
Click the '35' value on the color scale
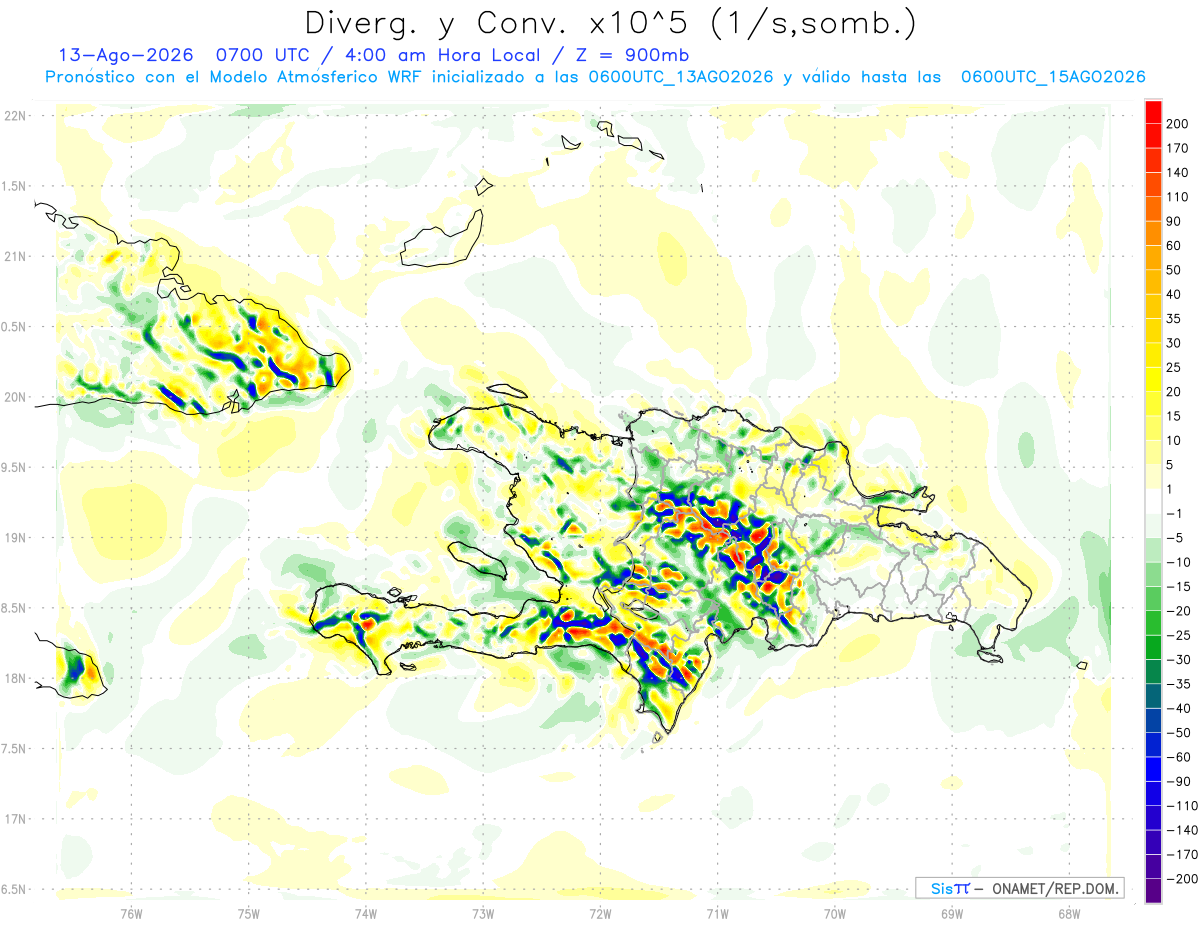click(x=1174, y=319)
